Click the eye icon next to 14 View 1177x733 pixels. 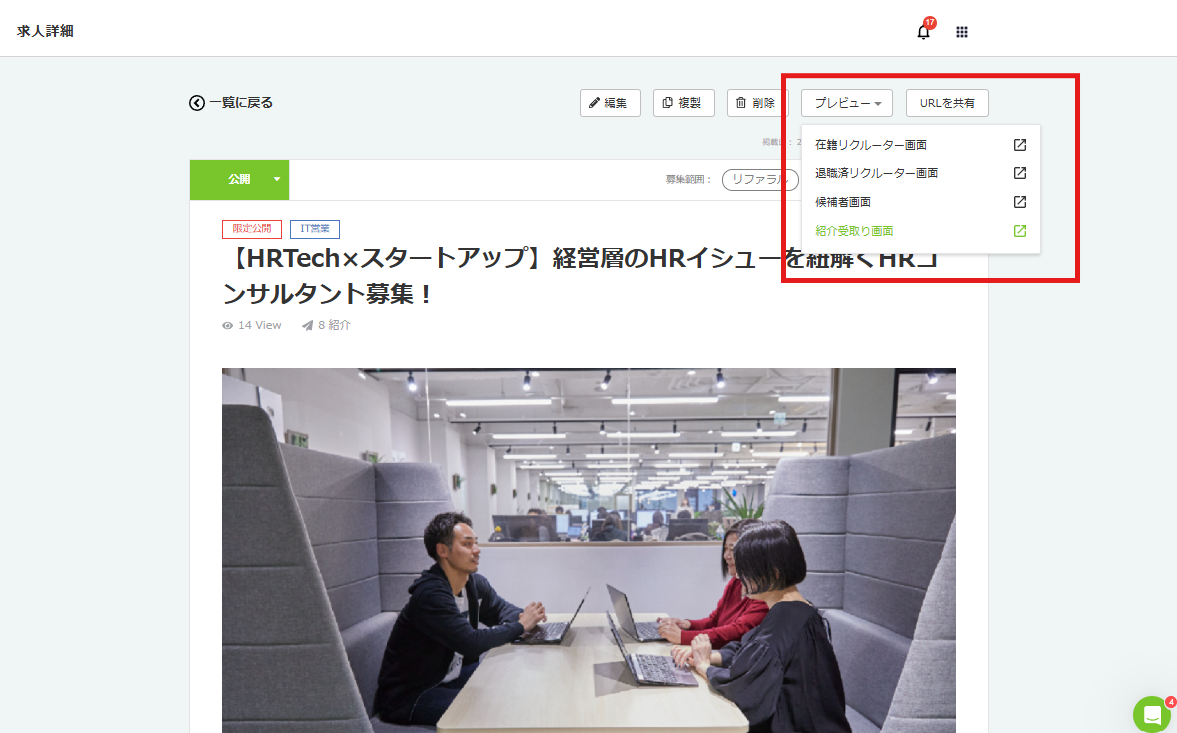coord(228,324)
